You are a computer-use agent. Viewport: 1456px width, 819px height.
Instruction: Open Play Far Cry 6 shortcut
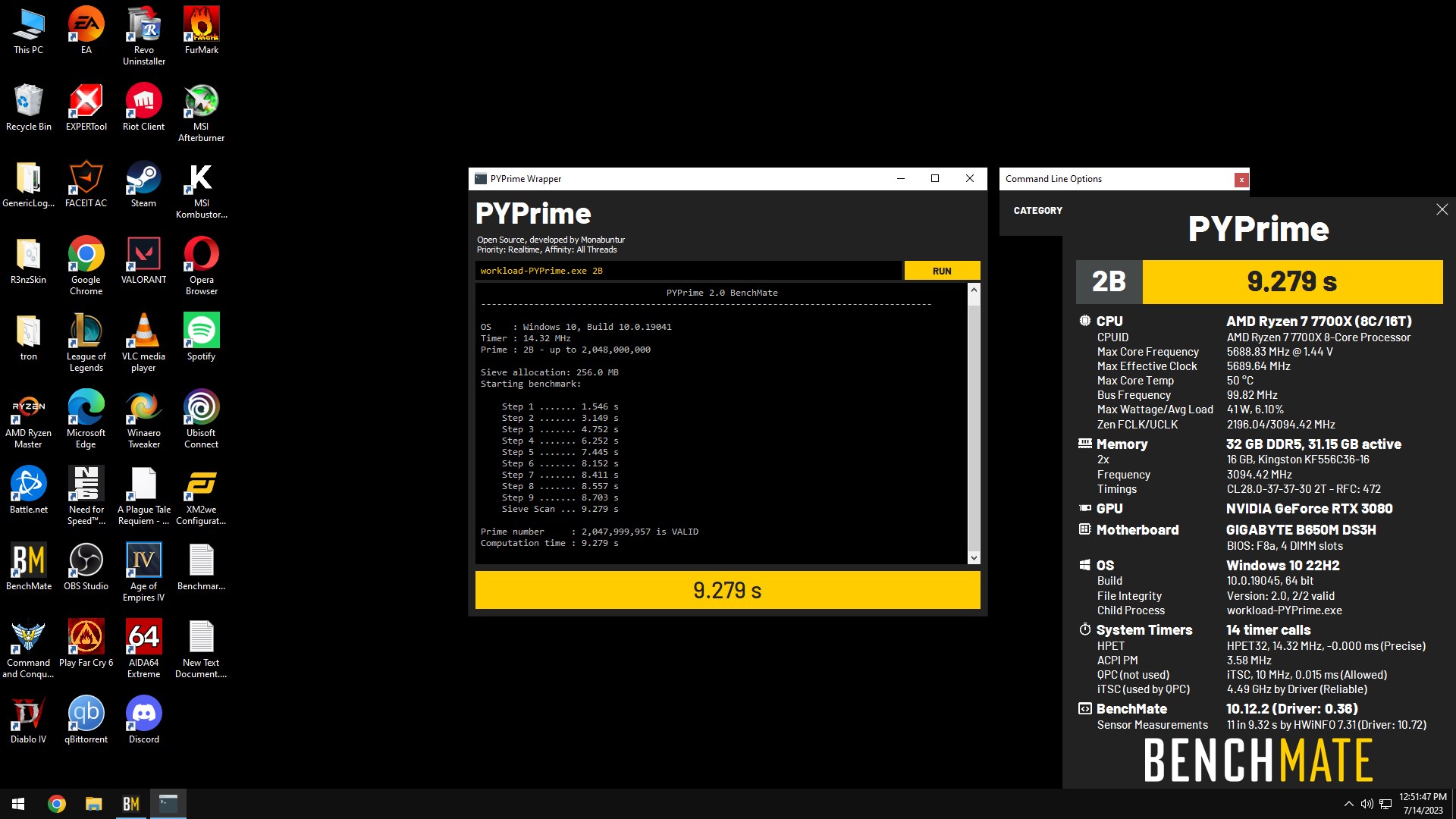click(86, 644)
